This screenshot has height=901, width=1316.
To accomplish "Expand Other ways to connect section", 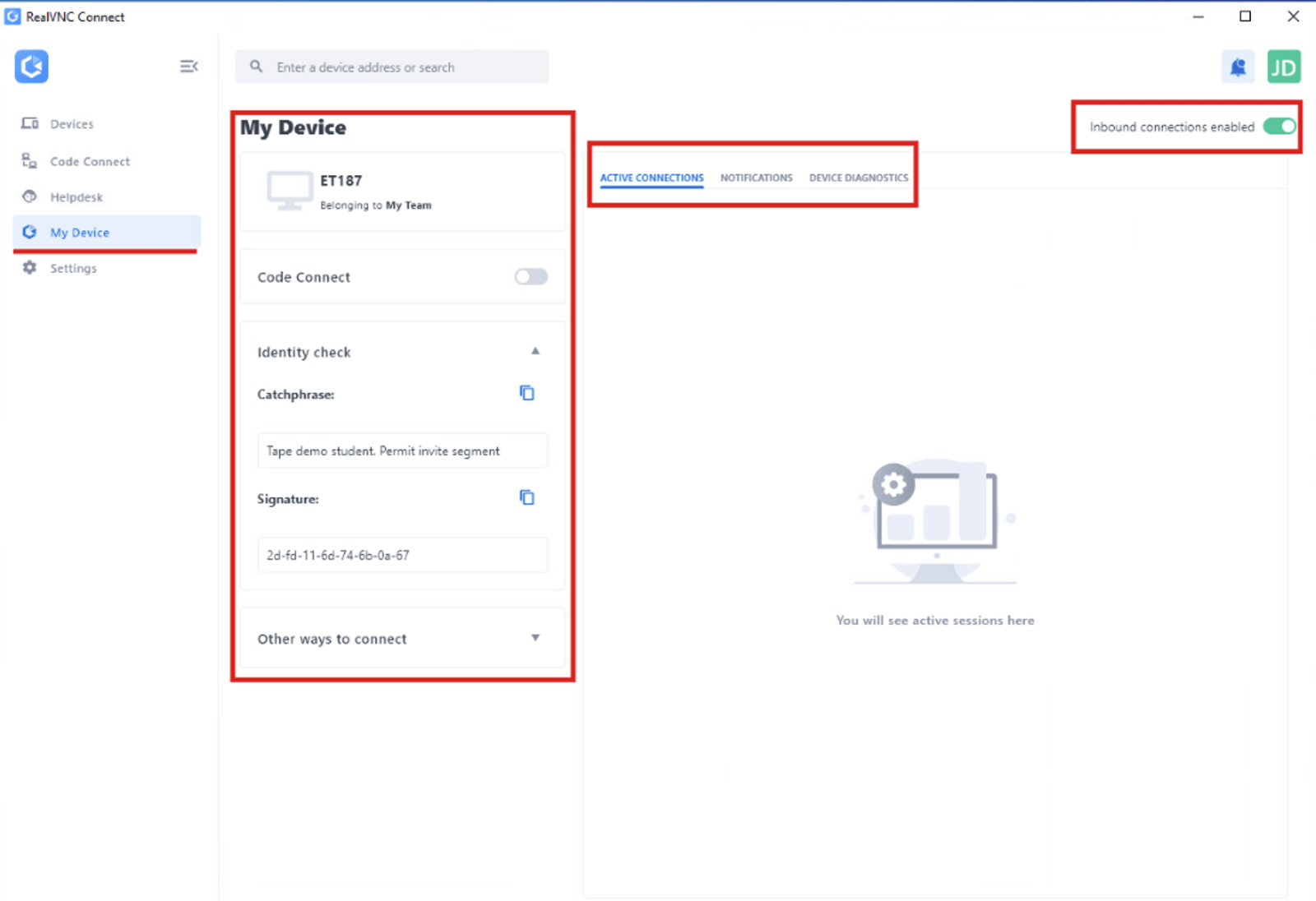I will click(535, 638).
